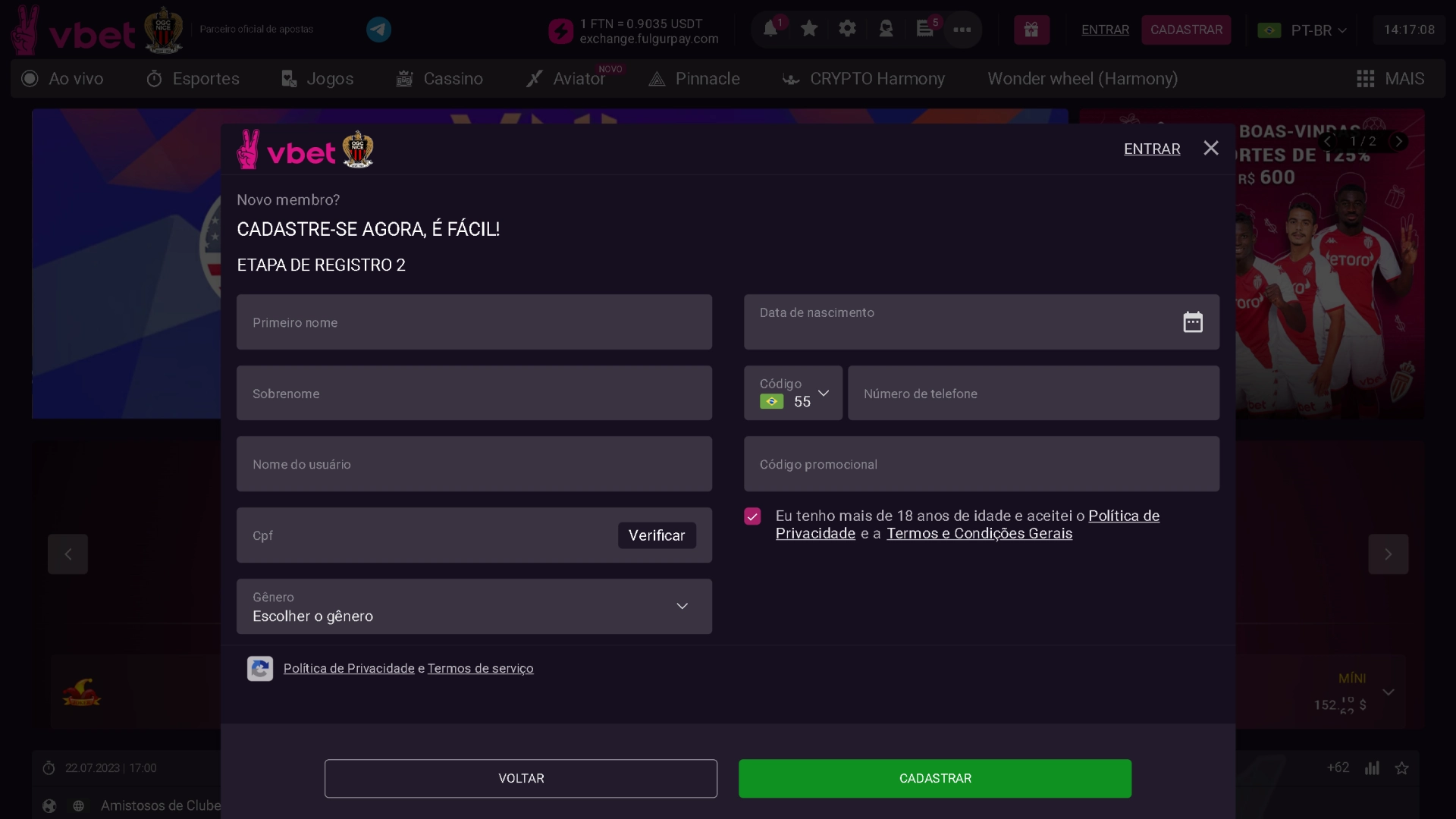This screenshot has width=1456, height=819.
Task: Go to the previous promo banner slide
Action: point(1327,142)
